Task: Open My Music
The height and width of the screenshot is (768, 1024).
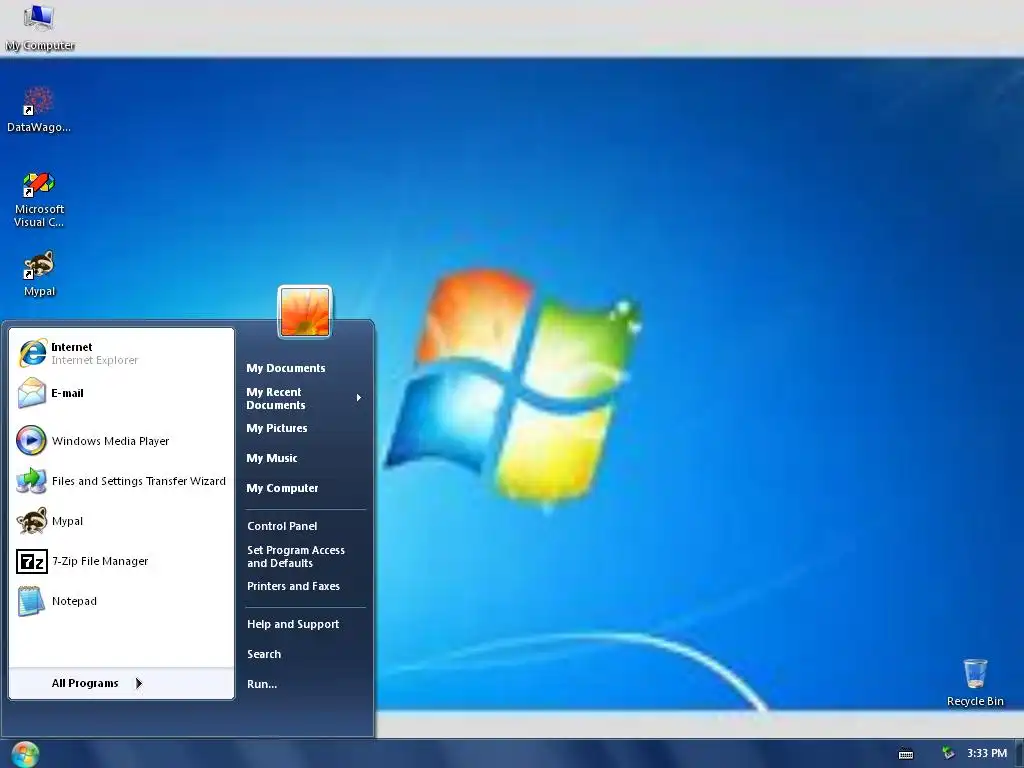Action: click(x=304, y=458)
